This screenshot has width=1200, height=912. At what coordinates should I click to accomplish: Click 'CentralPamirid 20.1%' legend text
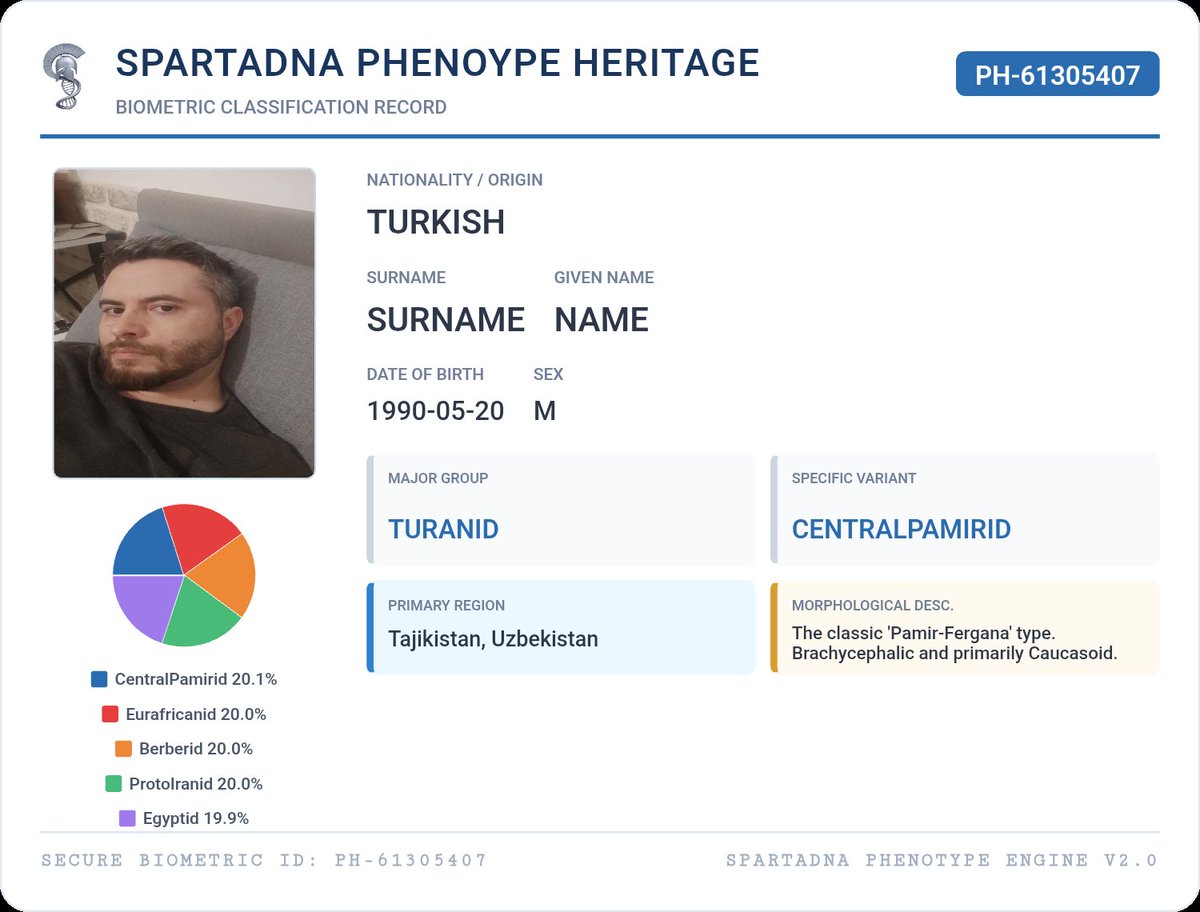pyautogui.click(x=196, y=679)
